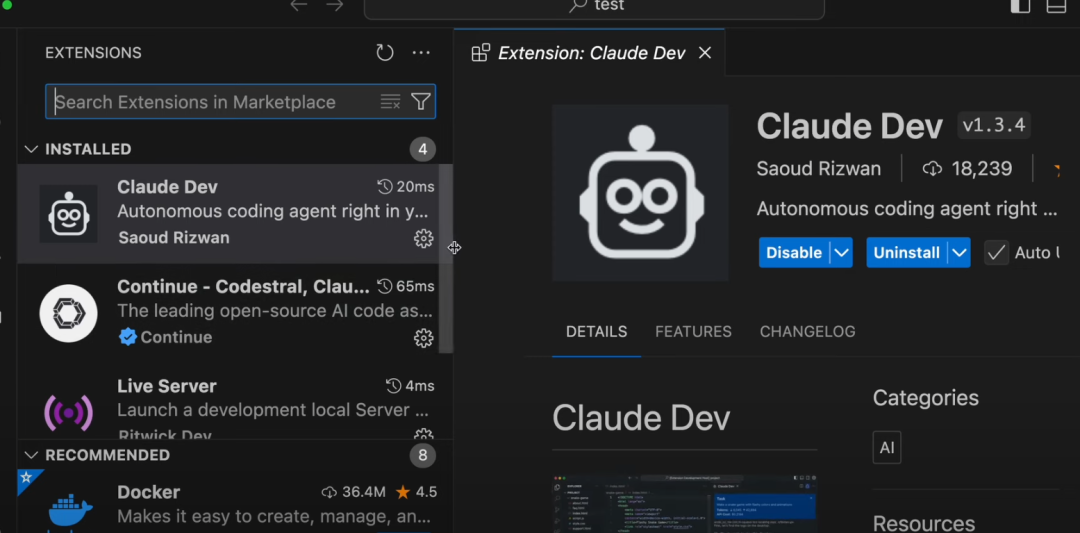1080x533 pixels.
Task: Click the Resources heading
Action: 924,523
